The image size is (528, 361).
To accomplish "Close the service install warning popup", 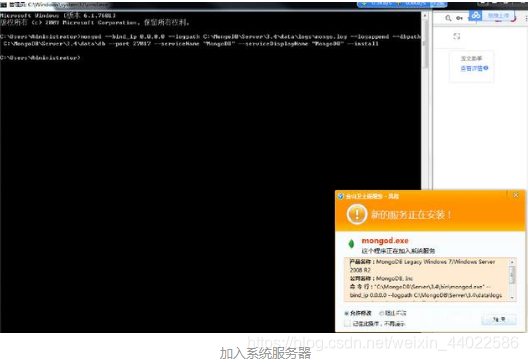I will (516, 195).
